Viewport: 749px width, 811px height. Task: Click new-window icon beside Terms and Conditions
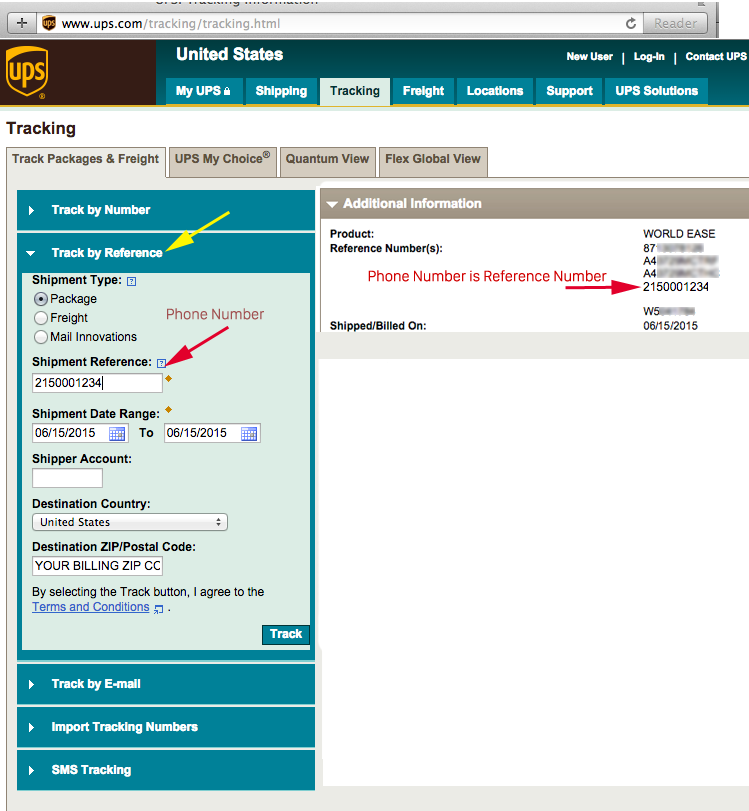pyautogui.click(x=158, y=609)
